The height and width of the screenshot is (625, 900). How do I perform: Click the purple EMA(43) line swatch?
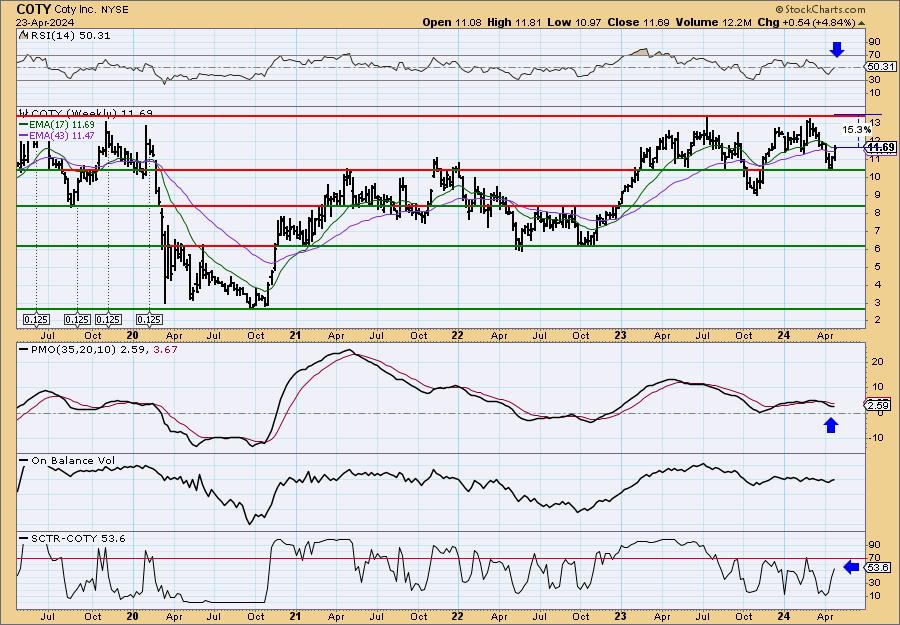pyautogui.click(x=26, y=135)
